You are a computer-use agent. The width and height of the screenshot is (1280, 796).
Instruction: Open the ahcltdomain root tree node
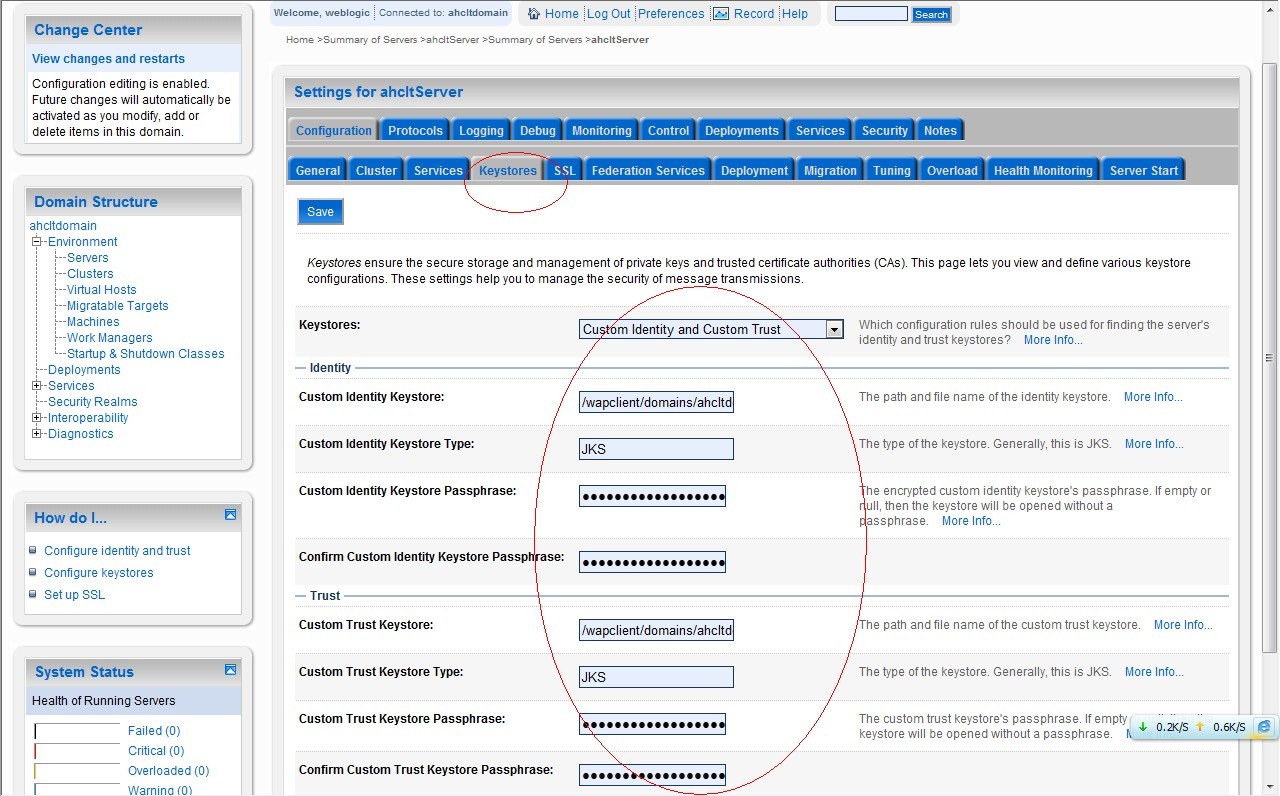tap(63, 226)
